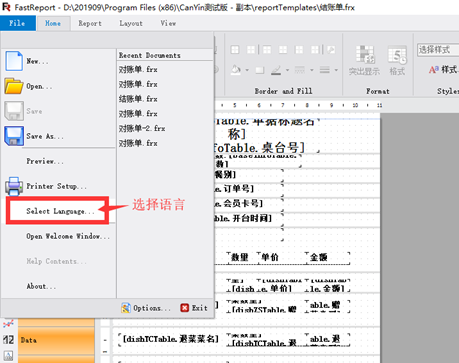Click the About menu entry
Screen dimensions: 459x363
41,286
